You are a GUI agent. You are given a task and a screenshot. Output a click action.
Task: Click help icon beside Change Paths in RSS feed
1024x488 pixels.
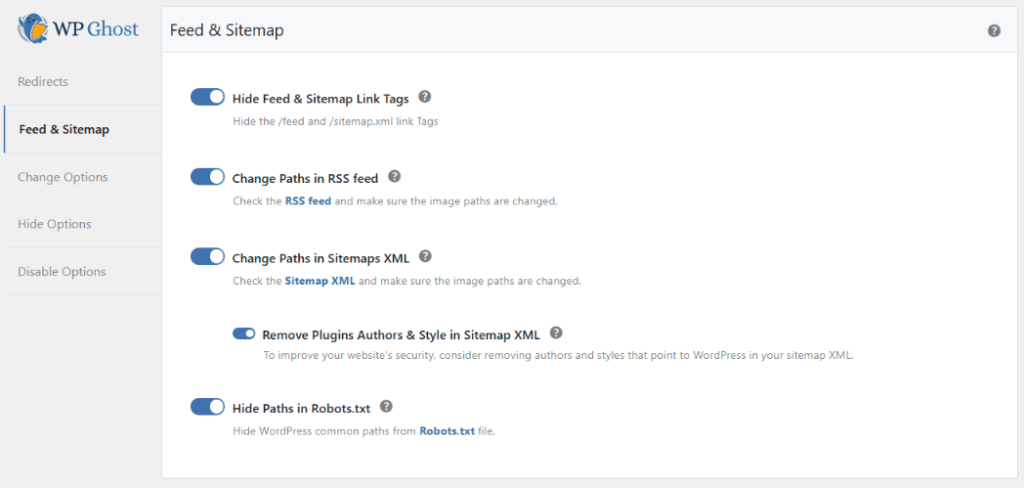coord(394,176)
